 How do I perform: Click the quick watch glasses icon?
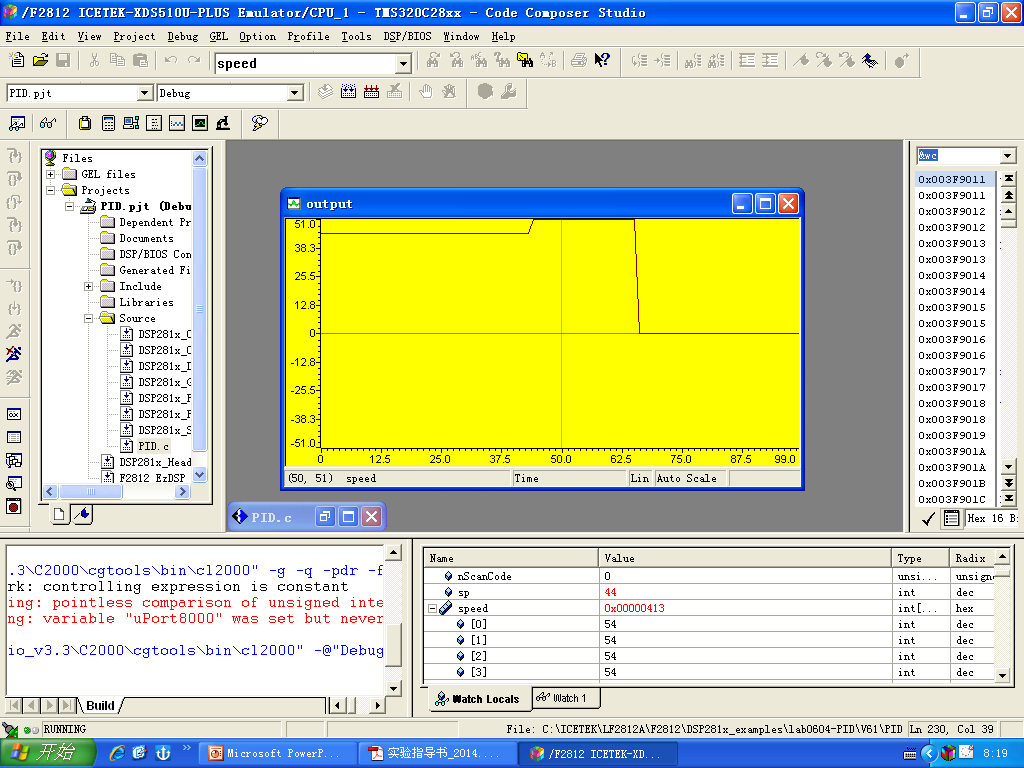click(x=48, y=123)
